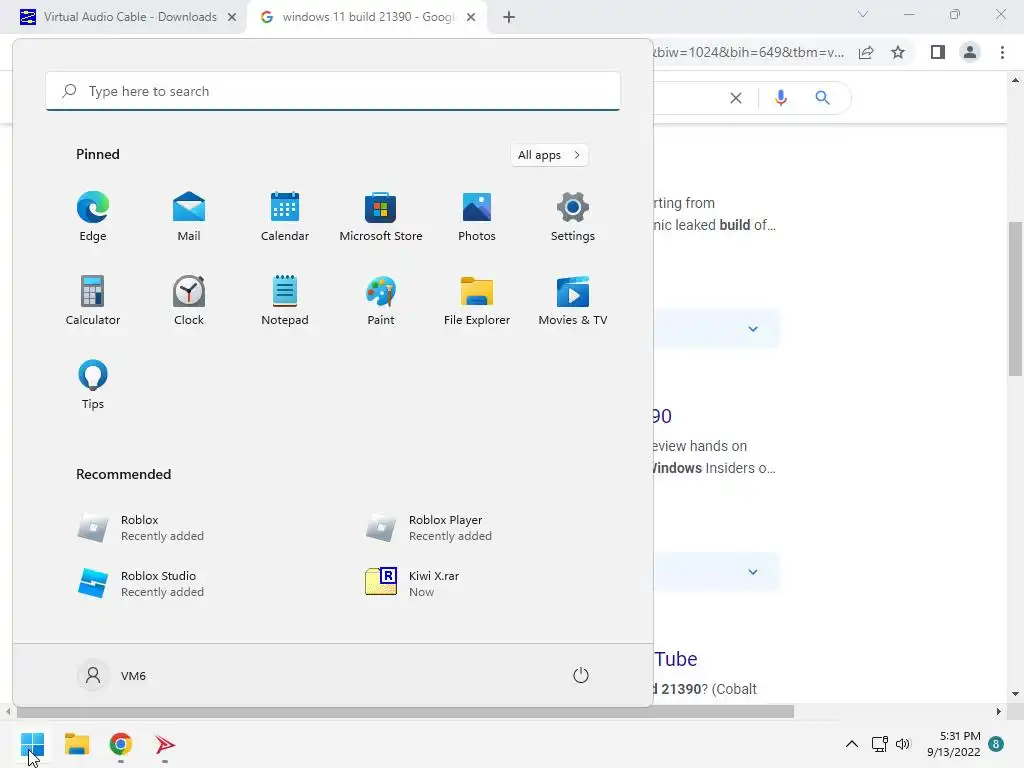Click the Chrome address bar URL

[x=749, y=52]
